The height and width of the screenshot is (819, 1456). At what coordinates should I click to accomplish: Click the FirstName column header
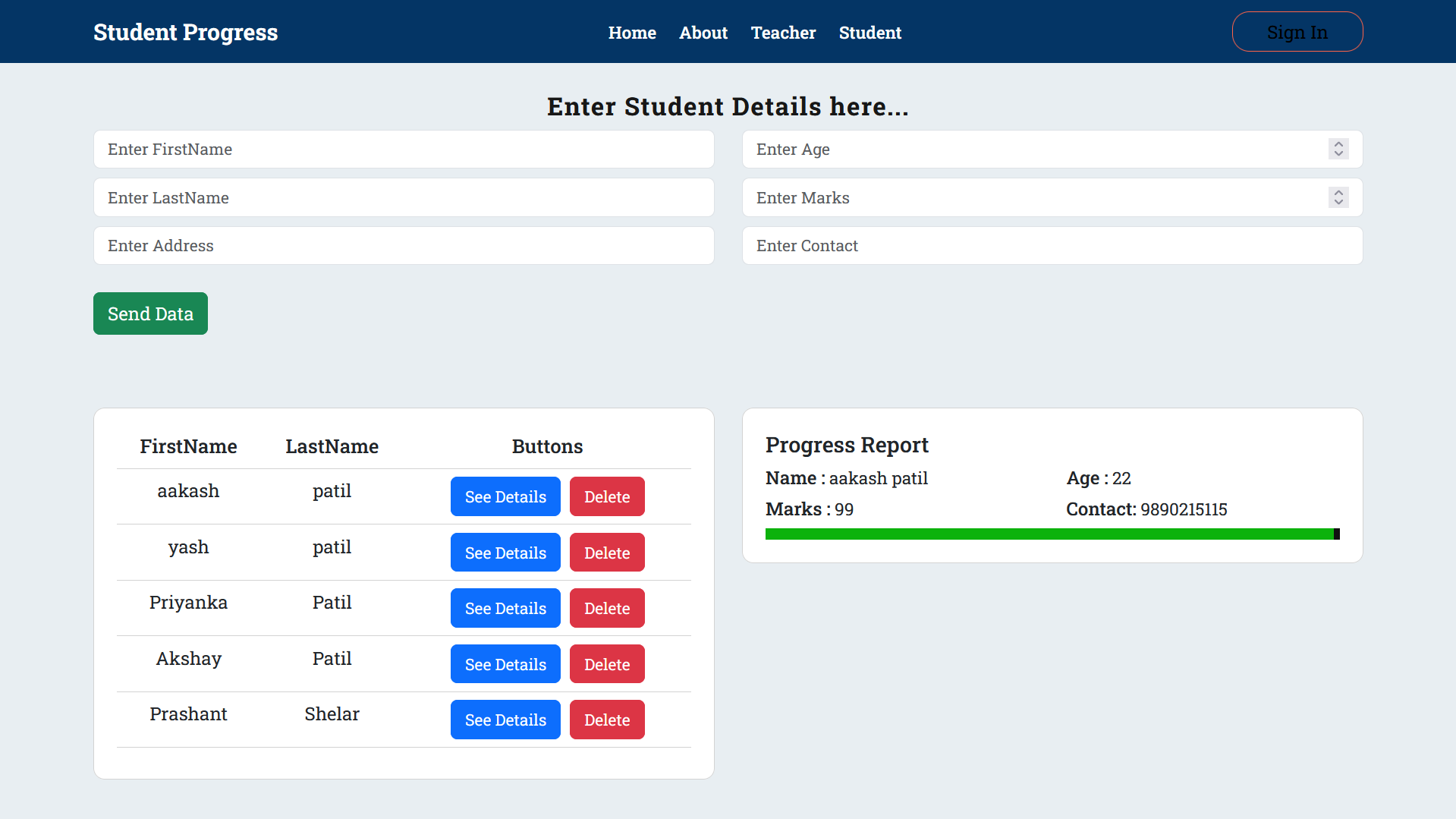[x=188, y=446]
